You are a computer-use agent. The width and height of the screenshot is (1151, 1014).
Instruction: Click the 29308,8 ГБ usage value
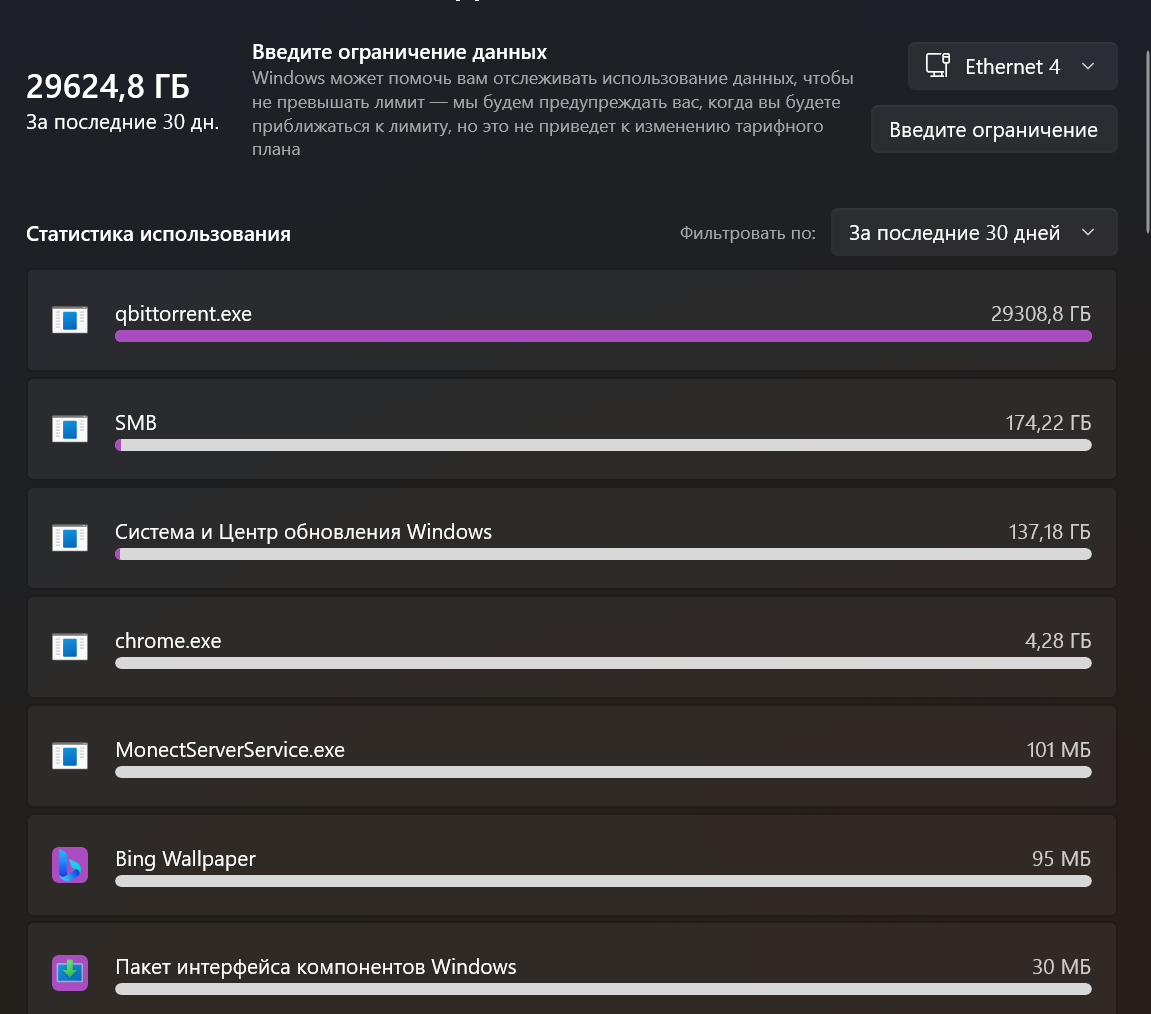pyautogui.click(x=1040, y=314)
